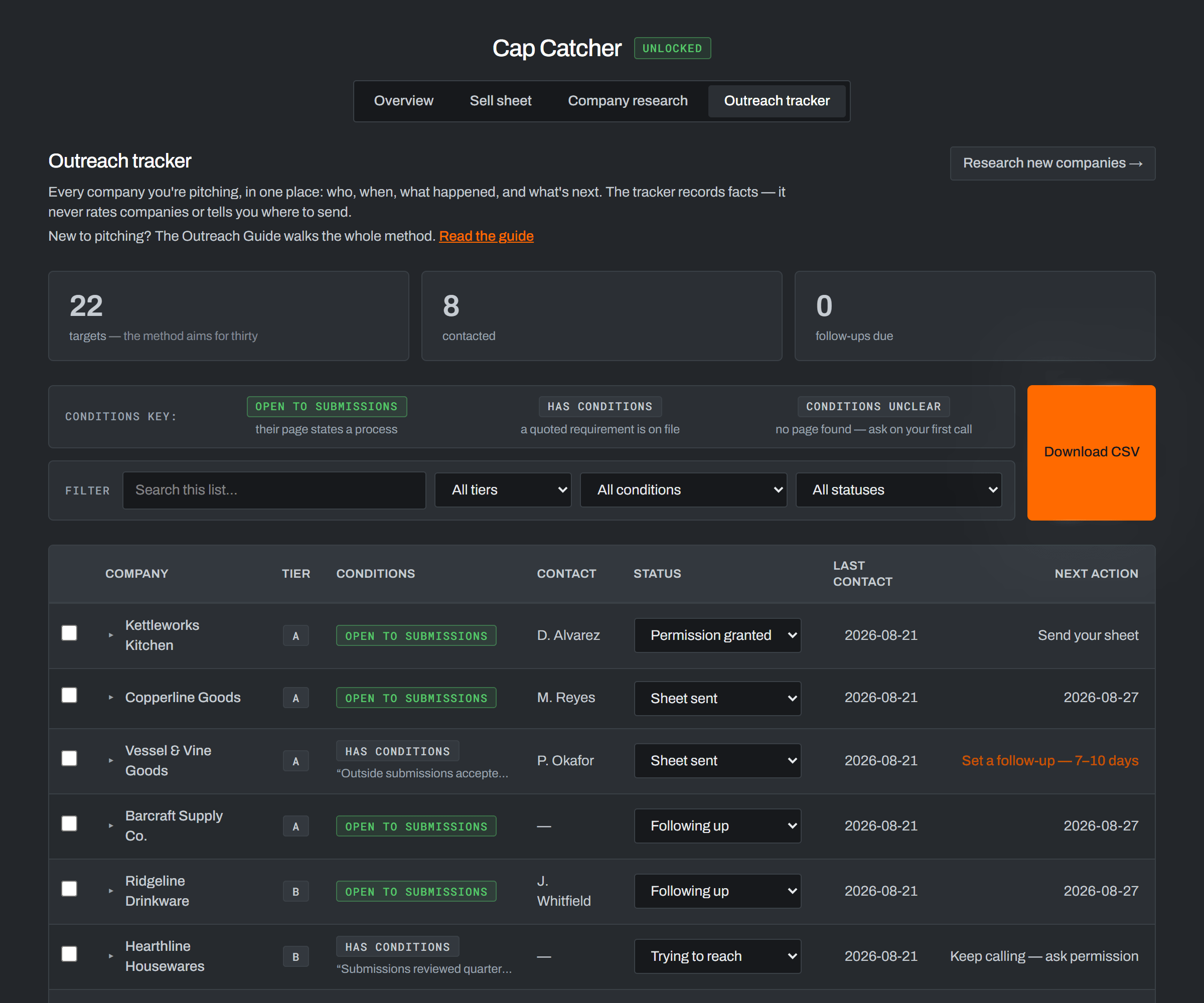Click the Search this list field

tap(274, 490)
